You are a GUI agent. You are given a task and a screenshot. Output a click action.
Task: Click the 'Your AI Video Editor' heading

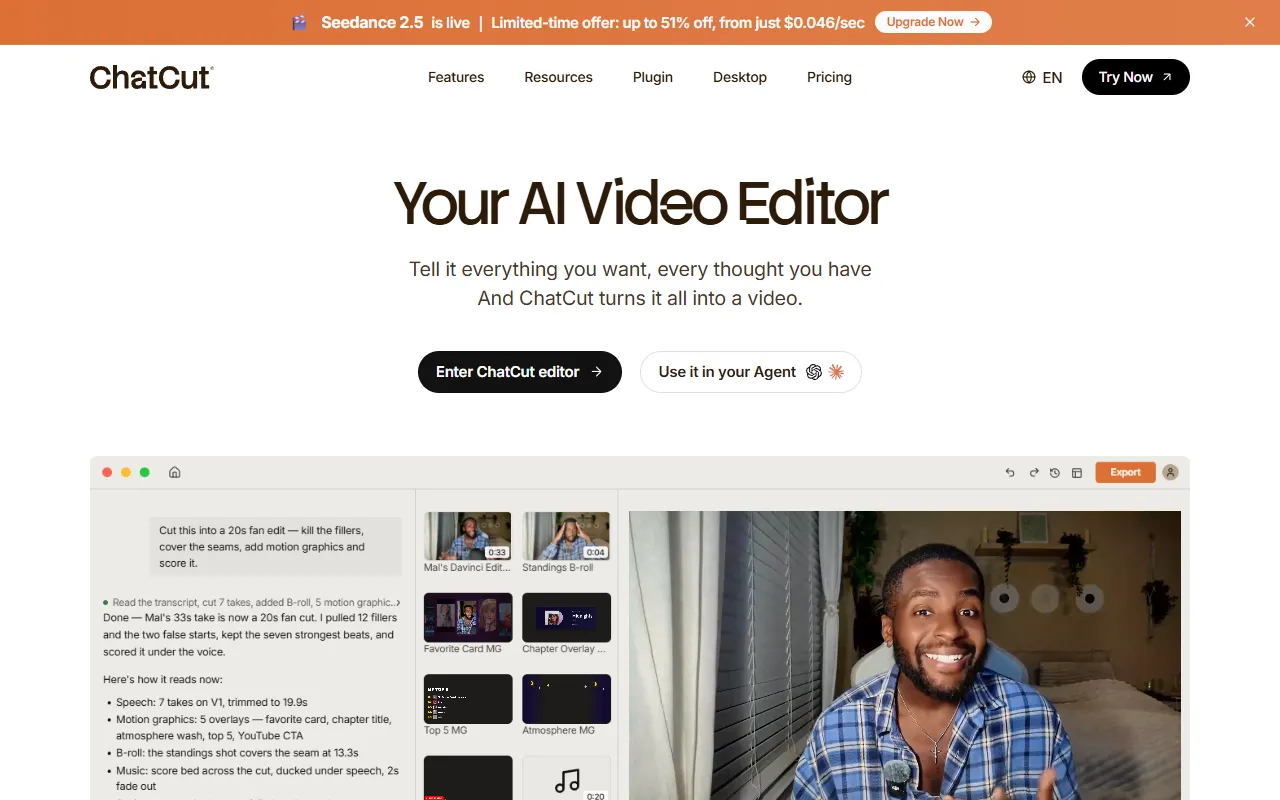point(640,203)
